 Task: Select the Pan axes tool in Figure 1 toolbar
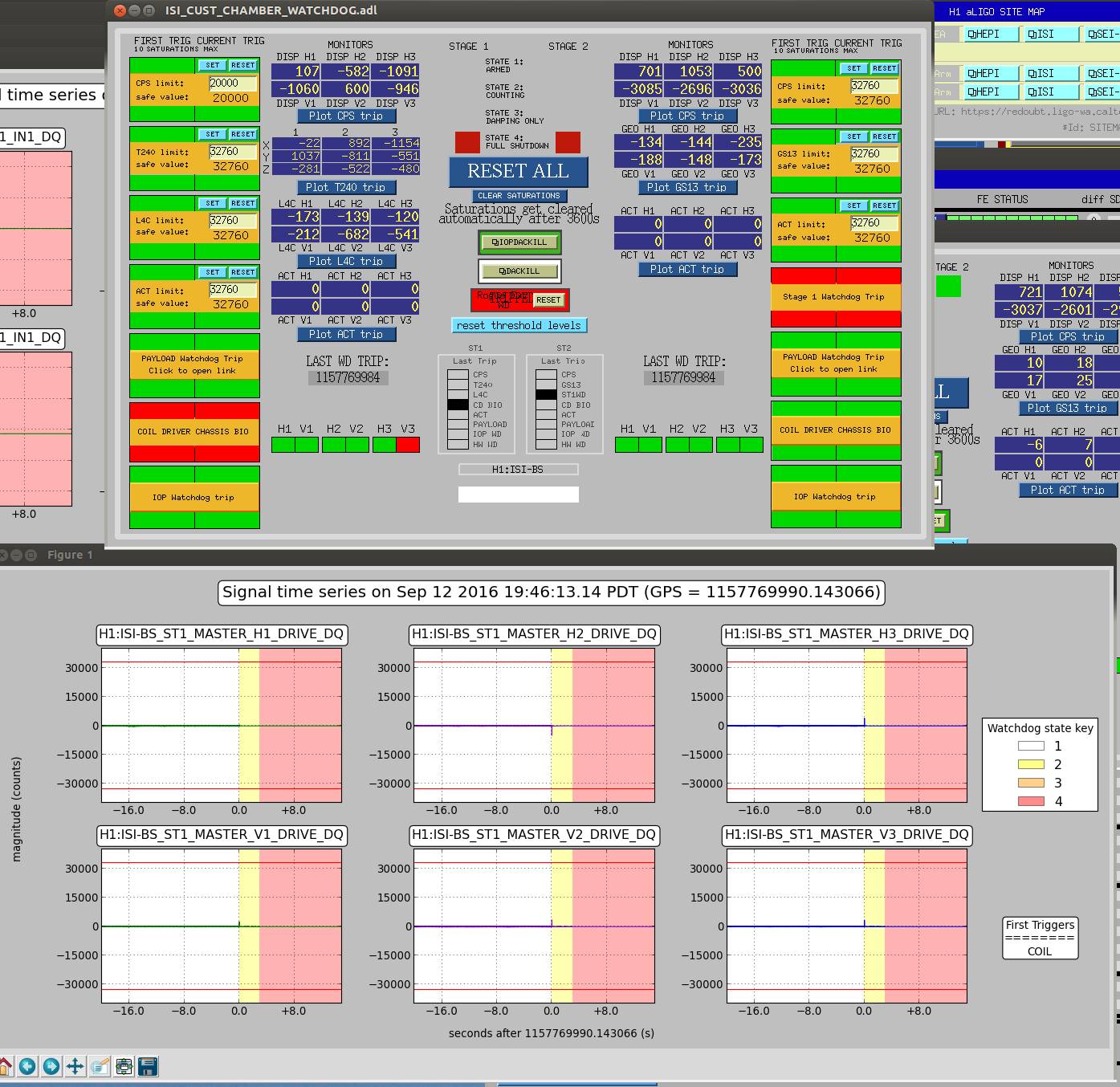(75, 1066)
